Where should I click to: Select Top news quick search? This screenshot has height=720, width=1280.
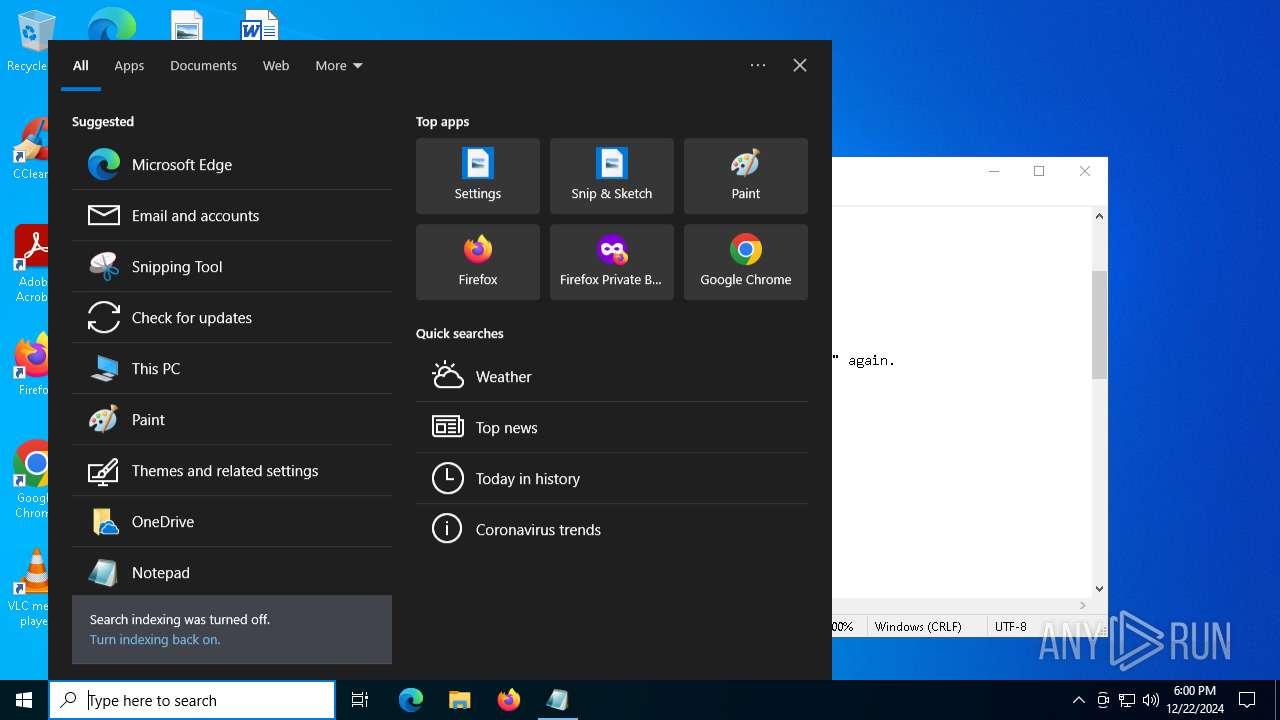point(612,427)
